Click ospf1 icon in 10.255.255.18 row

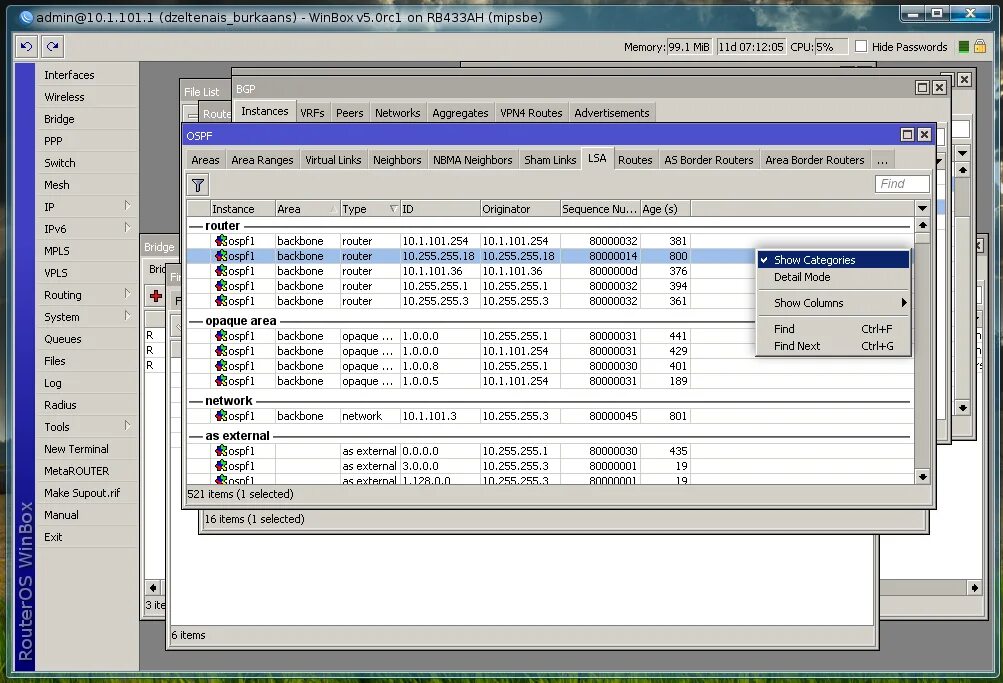pos(221,256)
